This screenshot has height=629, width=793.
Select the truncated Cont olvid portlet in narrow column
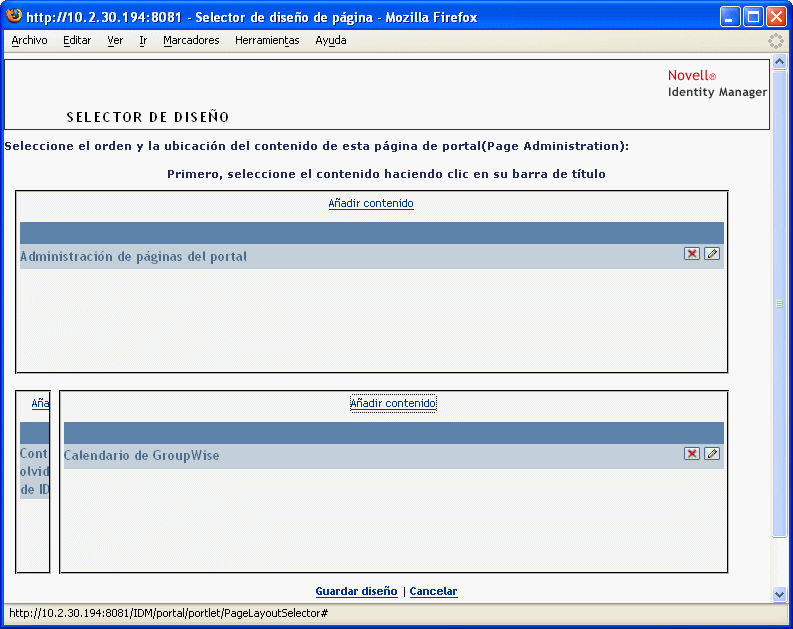[34, 471]
